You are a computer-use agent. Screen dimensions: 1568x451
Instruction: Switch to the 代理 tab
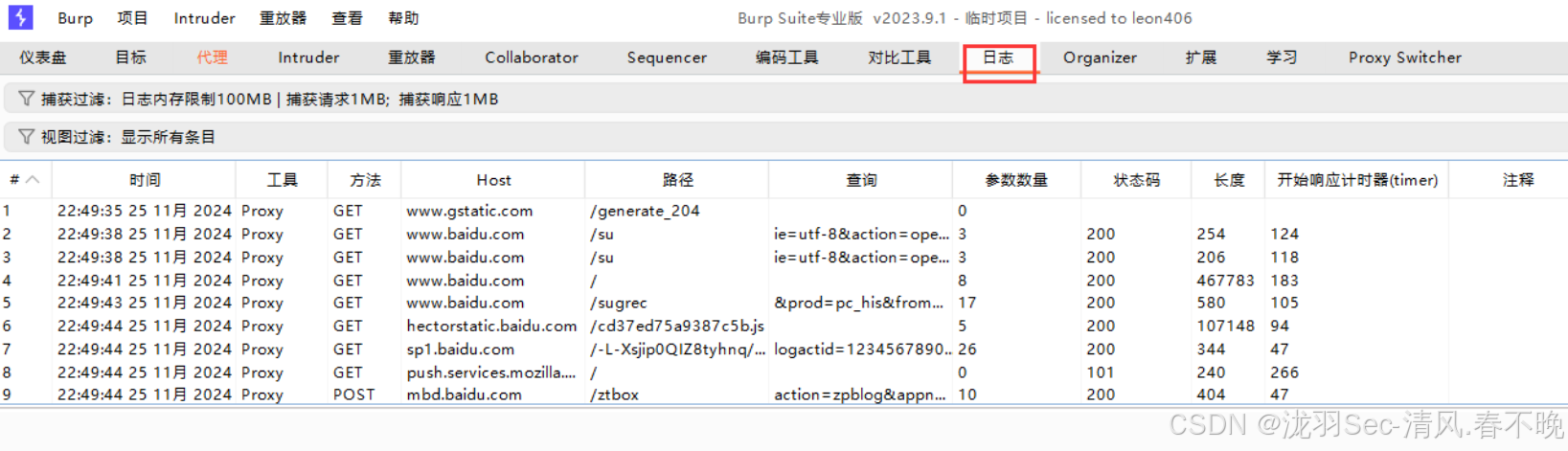point(212,57)
